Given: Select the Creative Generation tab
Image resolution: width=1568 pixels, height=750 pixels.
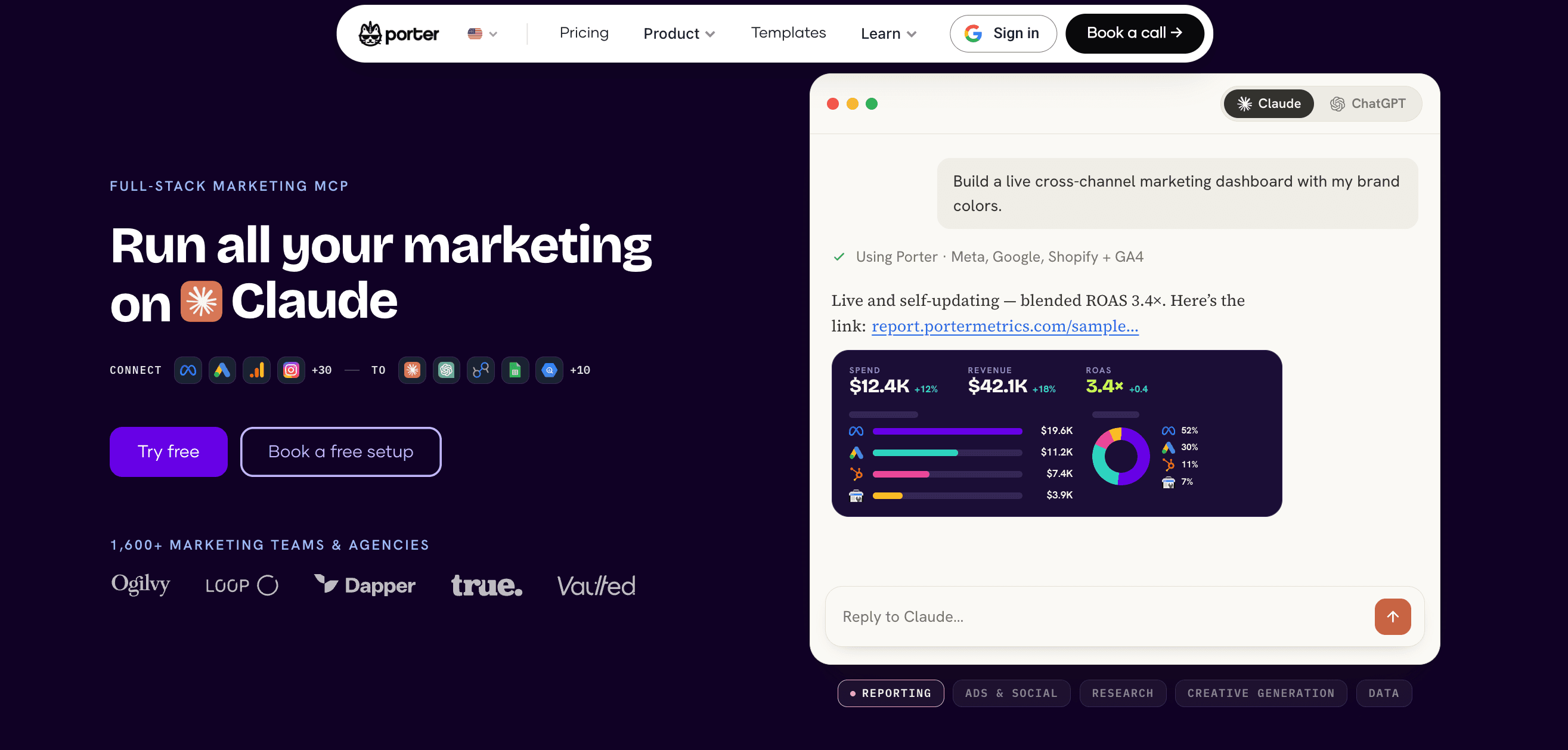Looking at the screenshot, I should coord(1260,693).
